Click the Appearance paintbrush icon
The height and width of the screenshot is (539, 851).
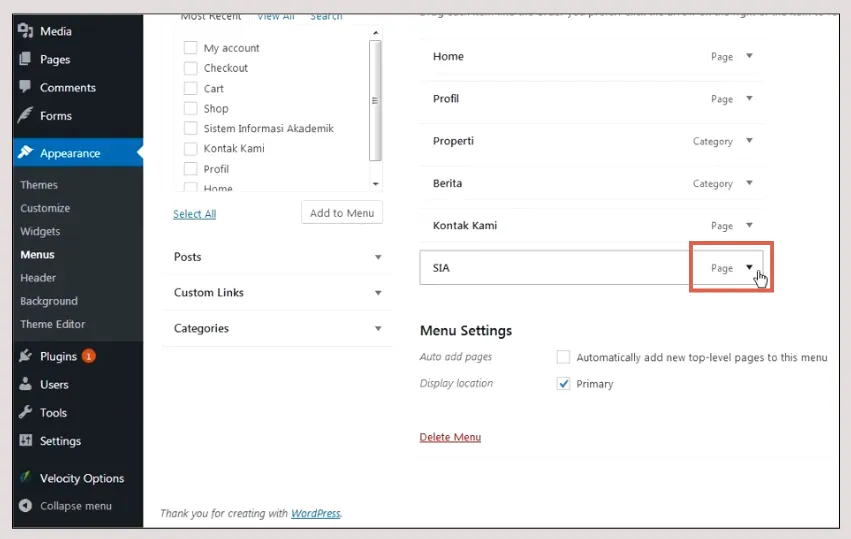tap(25, 153)
